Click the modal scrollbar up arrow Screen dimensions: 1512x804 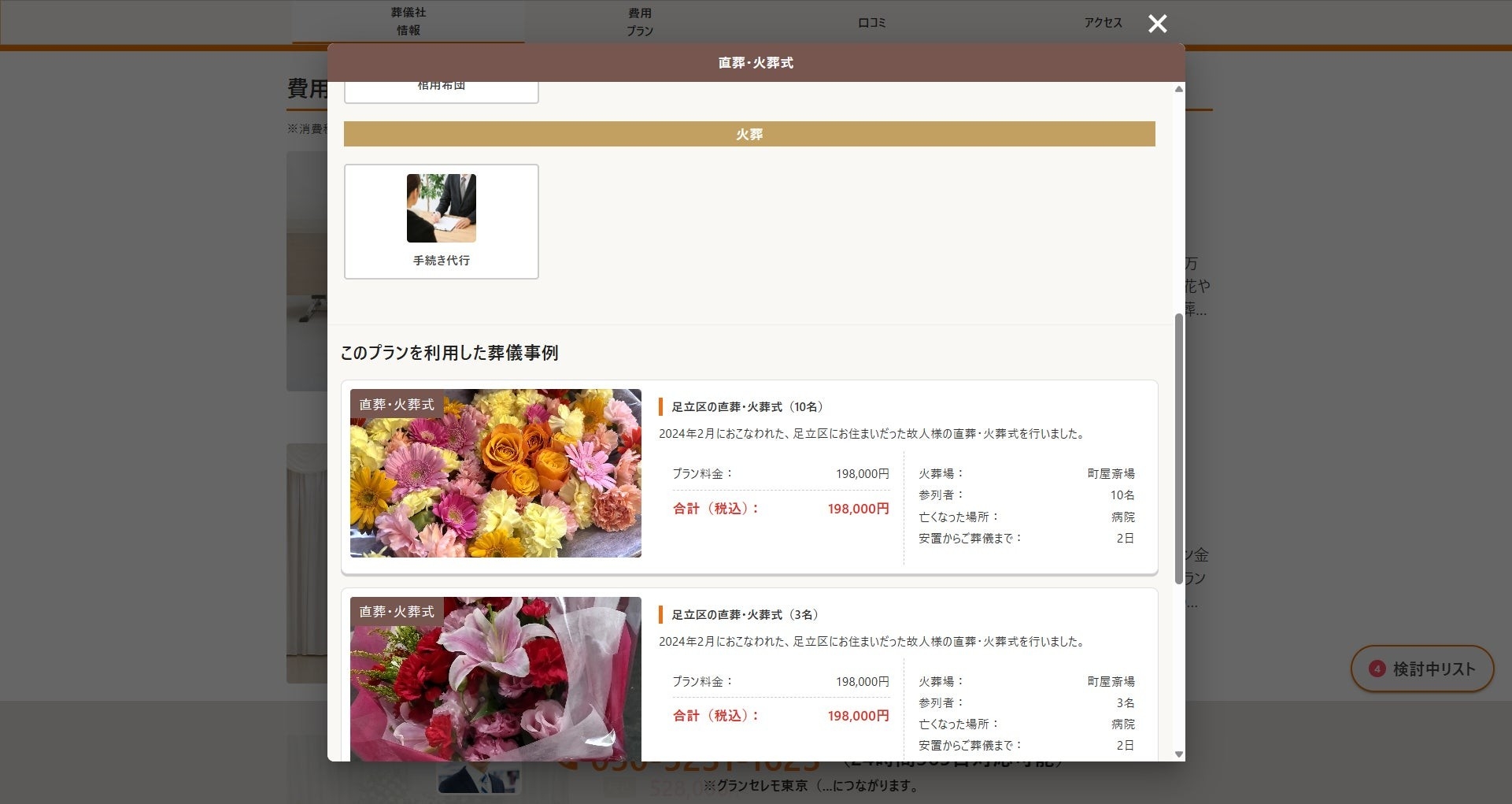point(1178,89)
